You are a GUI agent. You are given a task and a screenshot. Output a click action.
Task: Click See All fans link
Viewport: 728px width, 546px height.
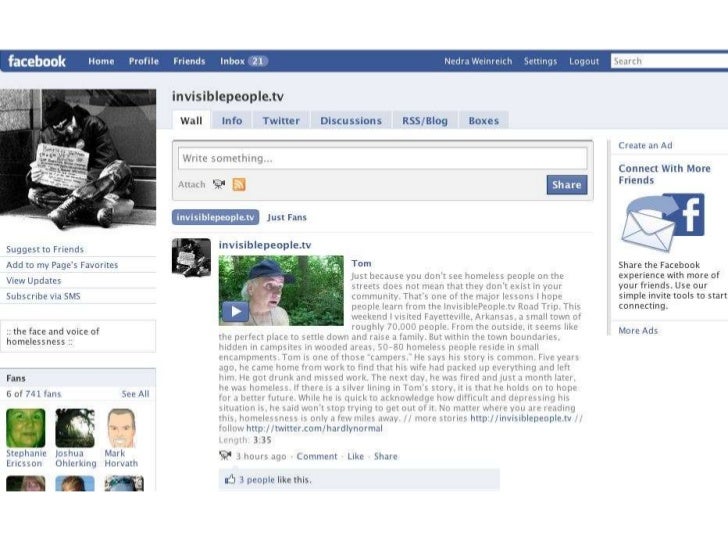pyautogui.click(x=135, y=394)
